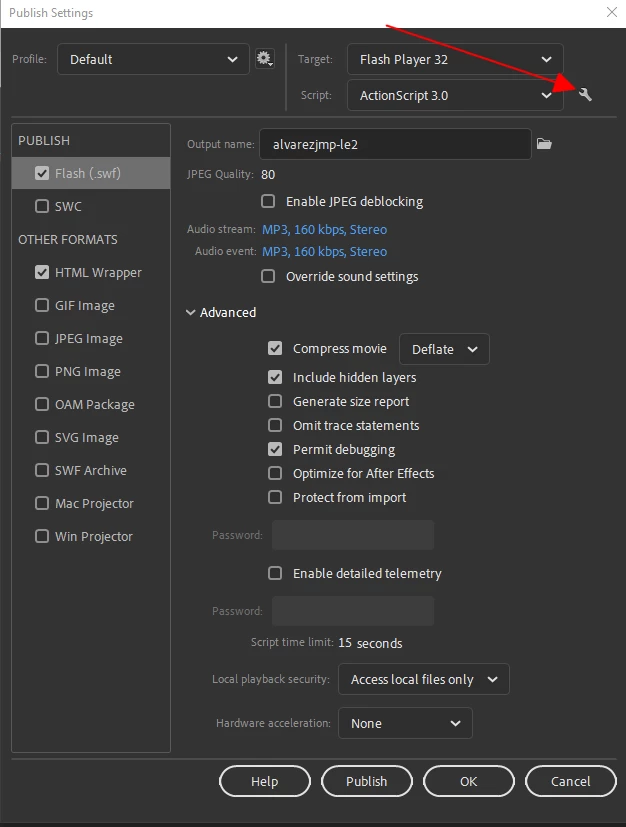The image size is (626, 827).
Task: Select HTML Wrapper format item
Action: pyautogui.click(x=98, y=272)
